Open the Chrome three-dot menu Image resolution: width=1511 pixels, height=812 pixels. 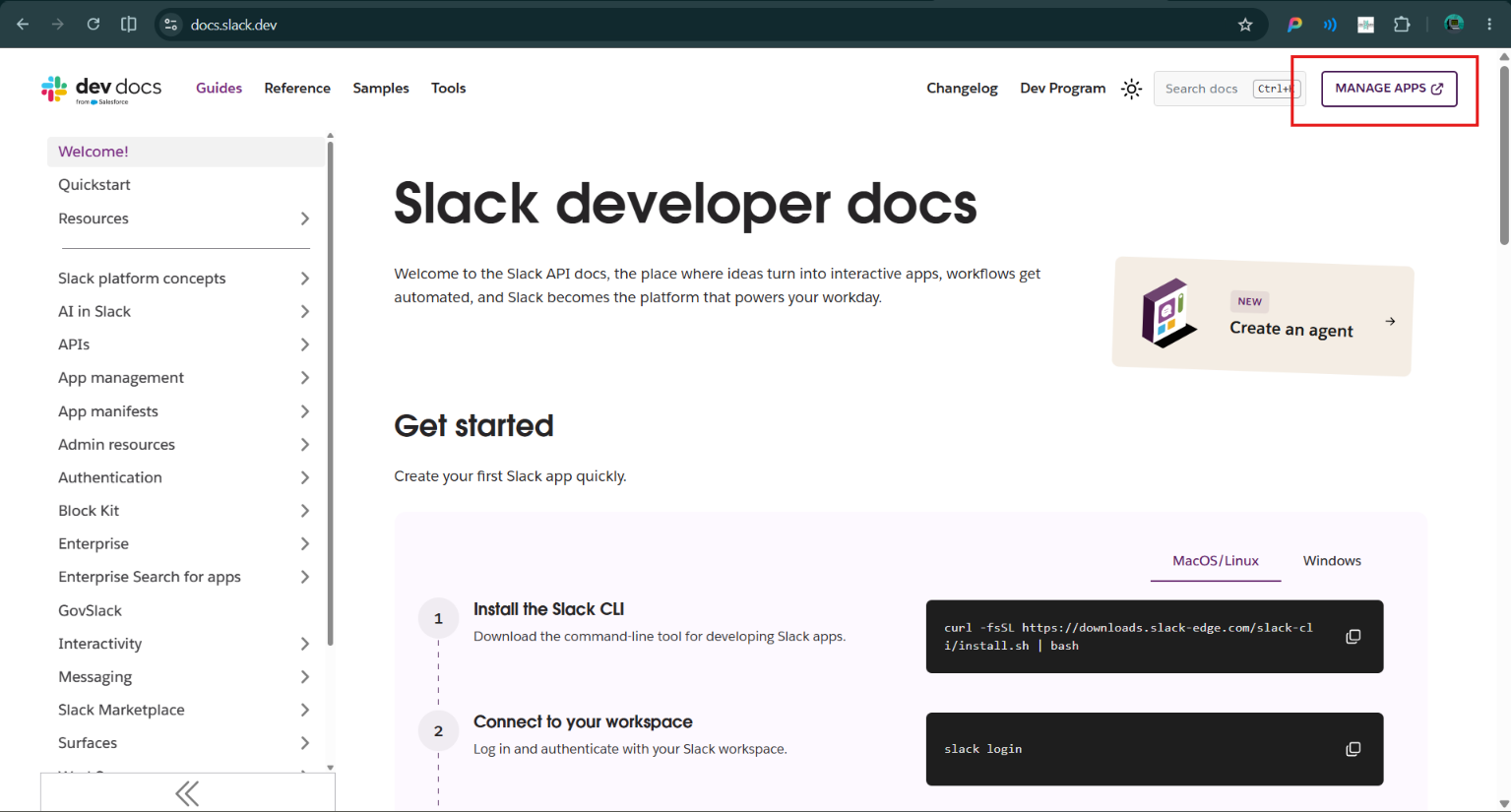click(x=1489, y=25)
